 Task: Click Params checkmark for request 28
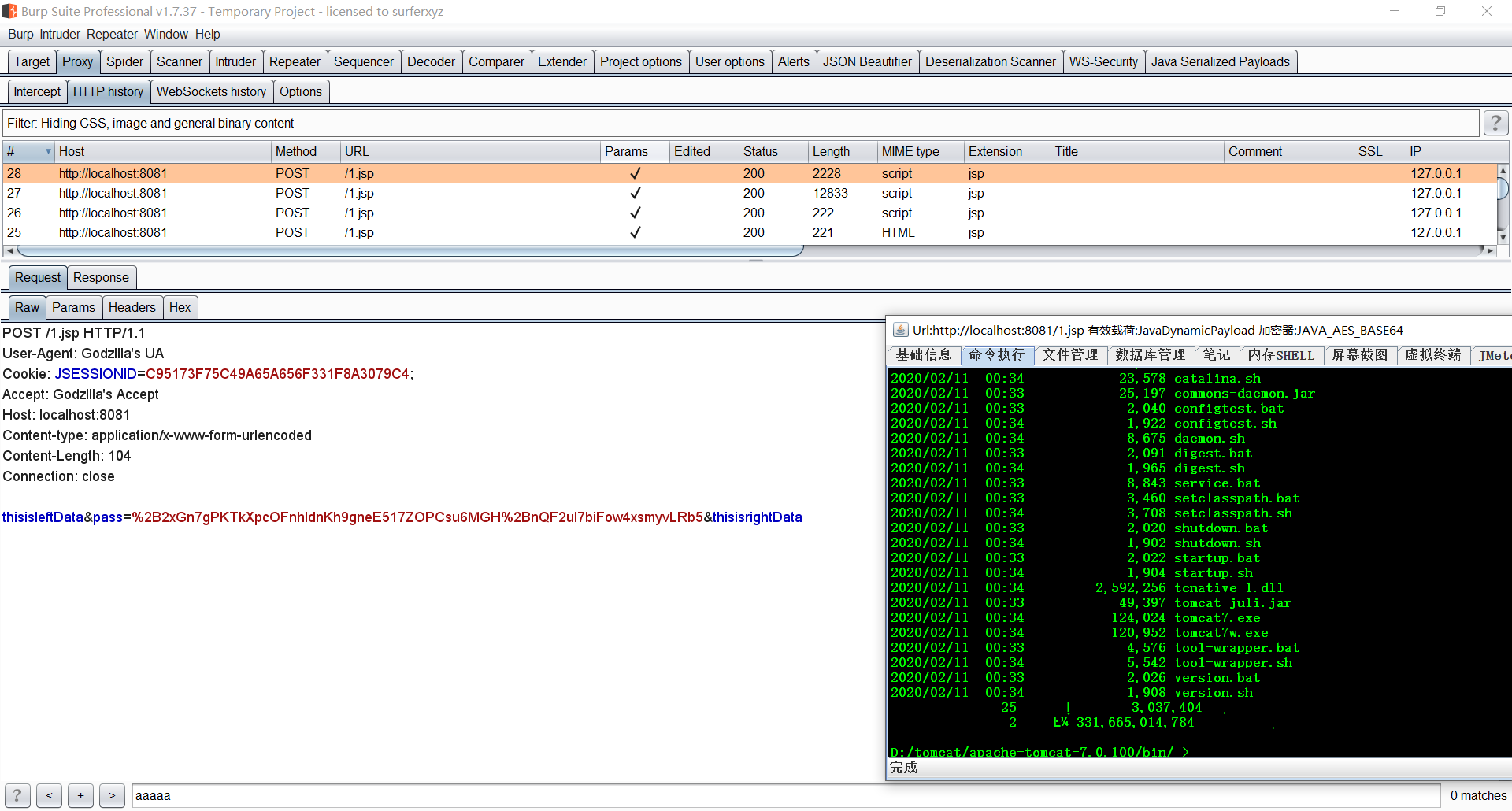click(635, 173)
